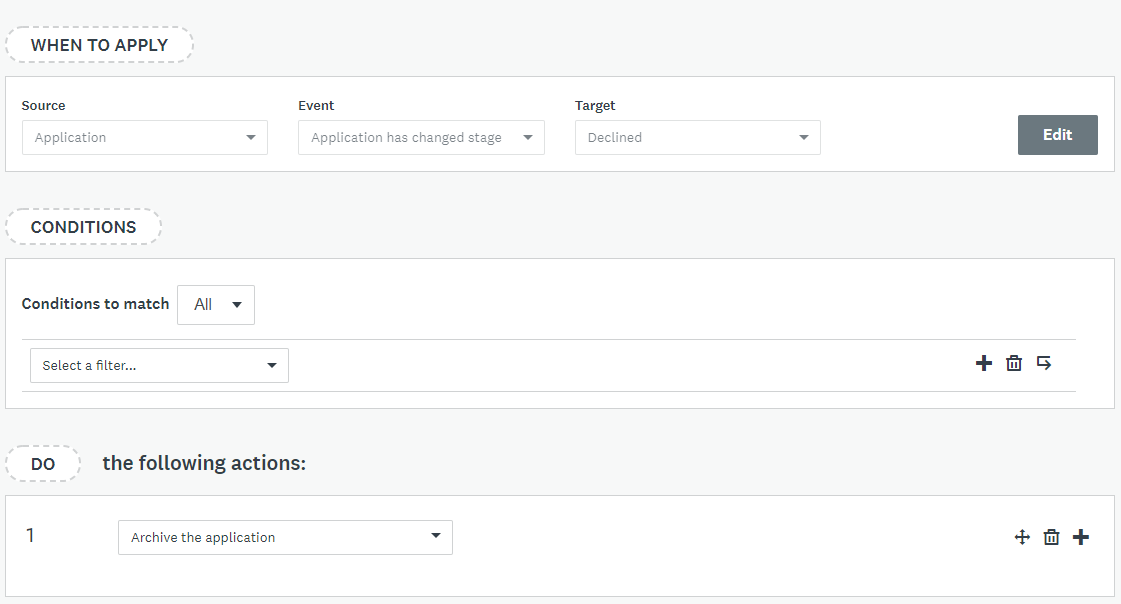The width and height of the screenshot is (1121, 604).
Task: Delete action 1 using its trash icon
Action: [1051, 537]
